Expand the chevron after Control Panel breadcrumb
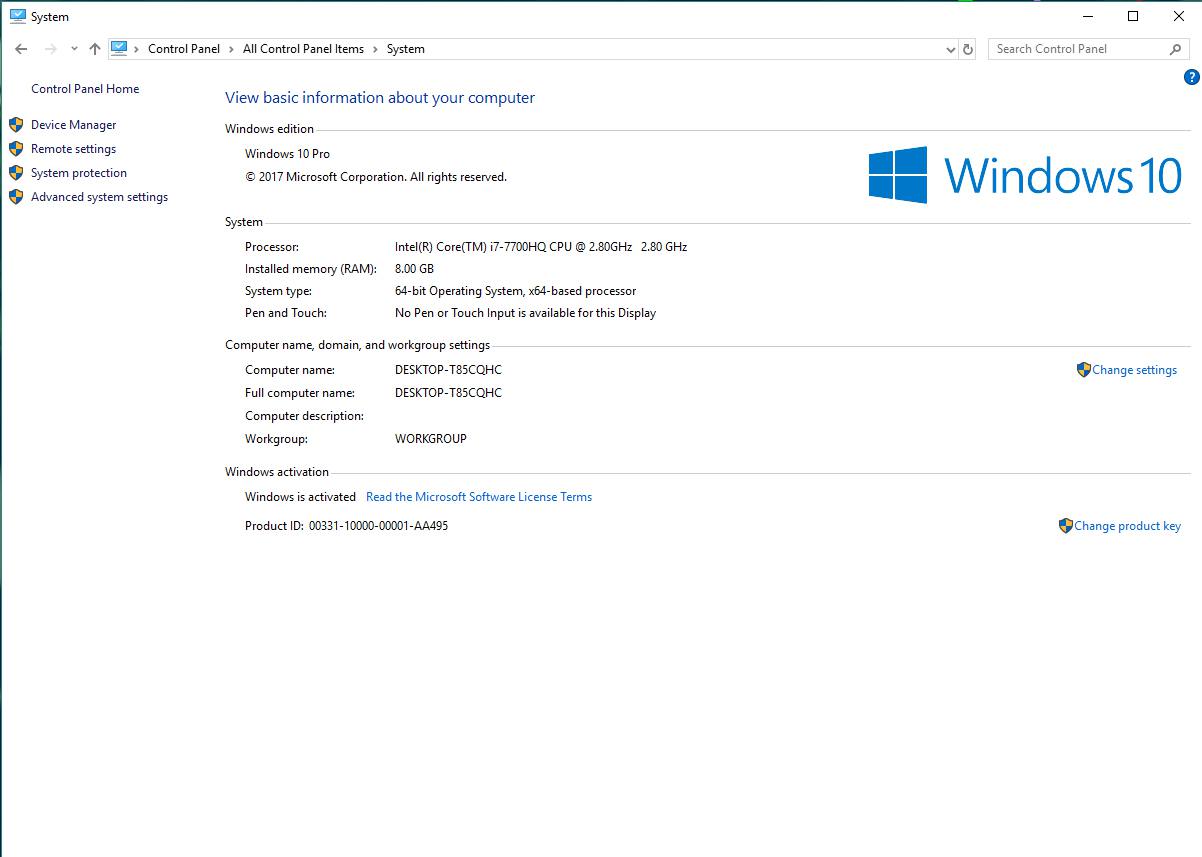Screen dimensions: 1202x857 point(231,49)
